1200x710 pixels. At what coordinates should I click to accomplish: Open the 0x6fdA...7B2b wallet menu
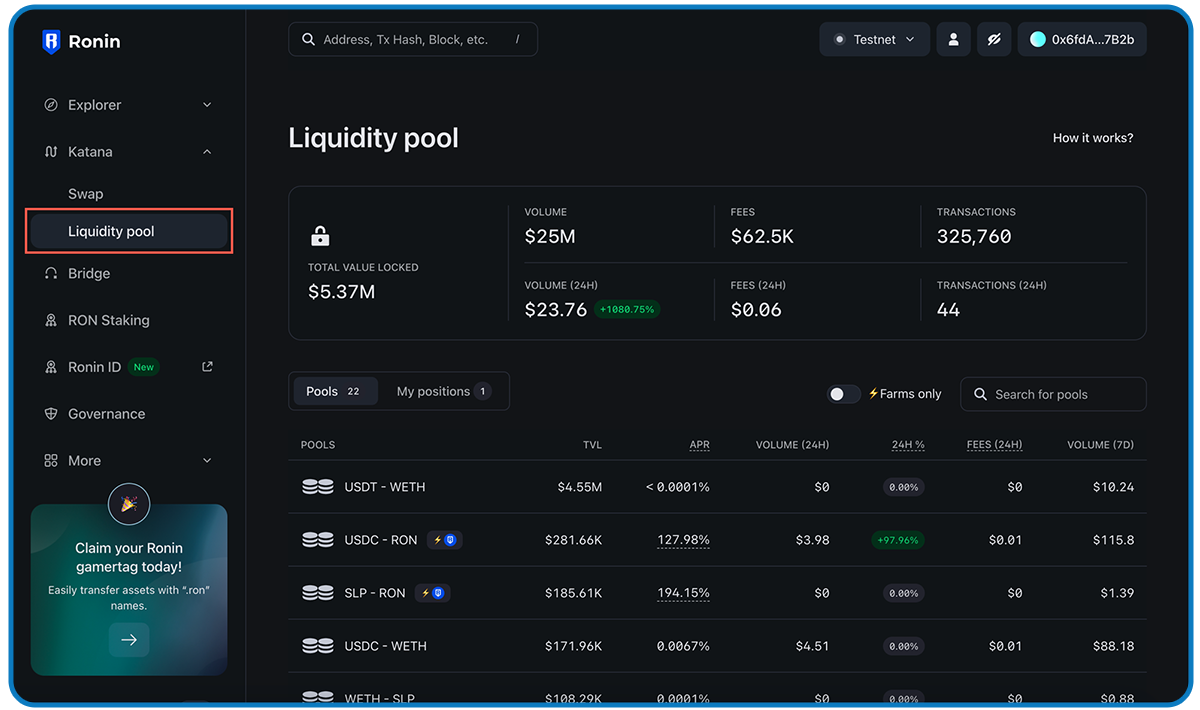point(1082,40)
